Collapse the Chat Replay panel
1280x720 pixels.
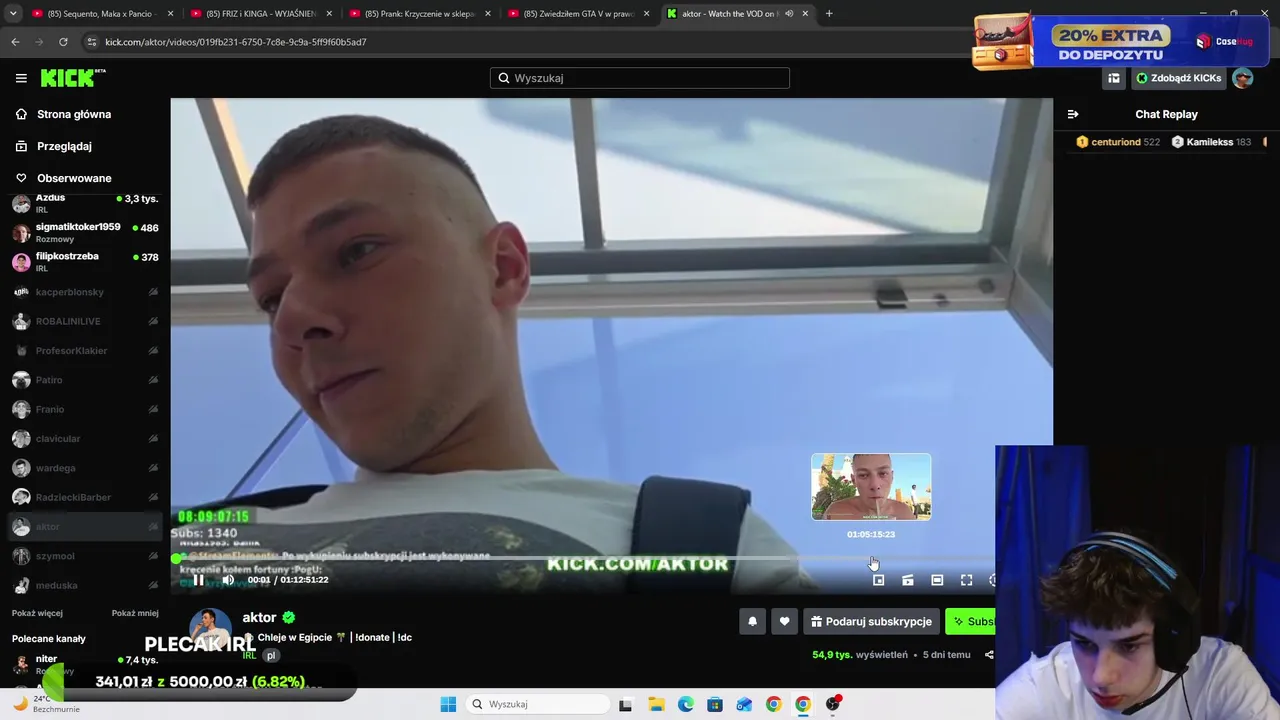pyautogui.click(x=1073, y=114)
